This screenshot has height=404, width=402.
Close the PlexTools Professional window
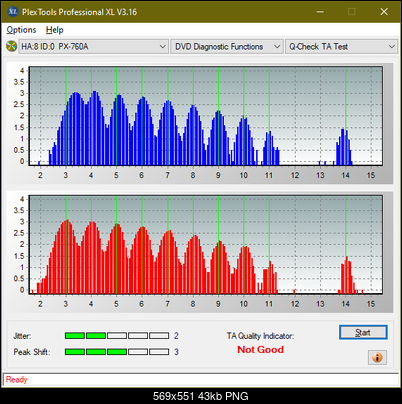point(384,12)
